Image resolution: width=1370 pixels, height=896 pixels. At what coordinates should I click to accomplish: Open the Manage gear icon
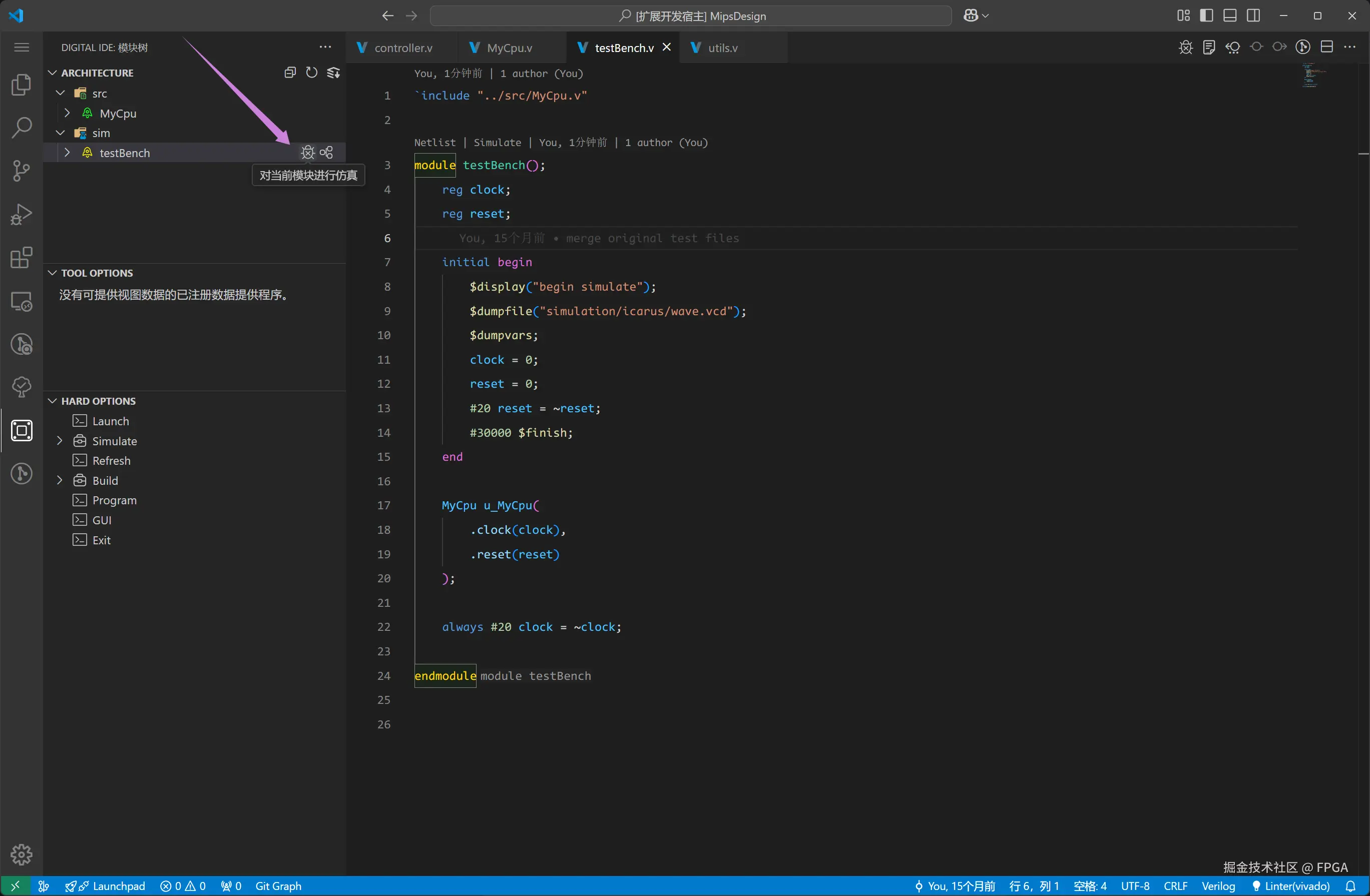tap(22, 854)
